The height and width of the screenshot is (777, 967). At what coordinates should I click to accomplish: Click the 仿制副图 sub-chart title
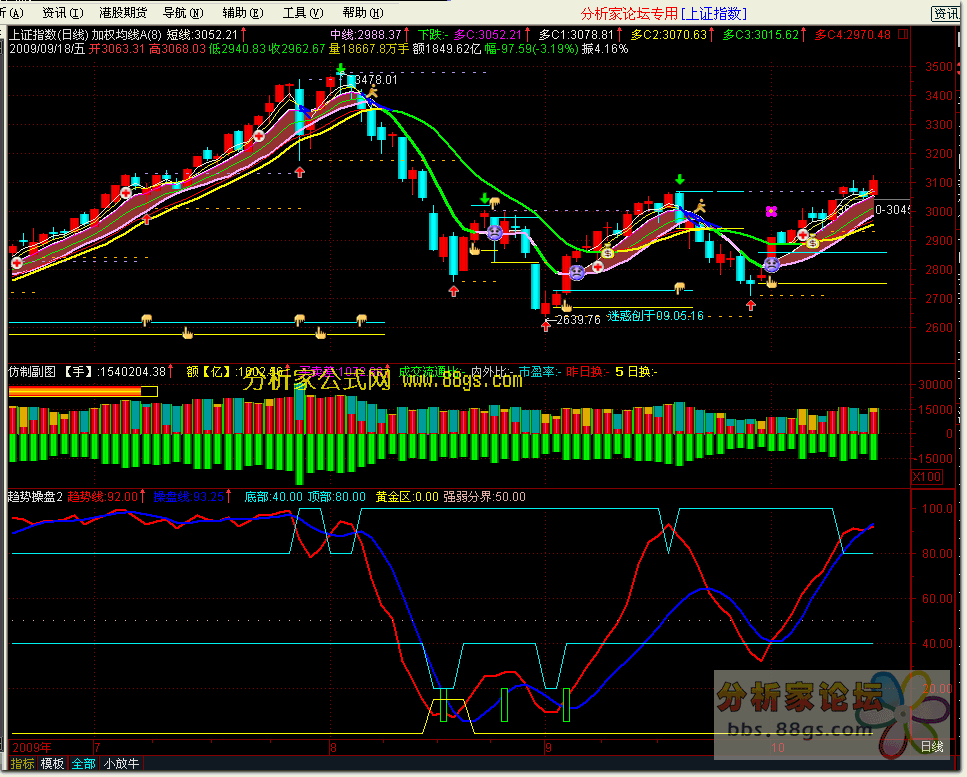coord(31,371)
